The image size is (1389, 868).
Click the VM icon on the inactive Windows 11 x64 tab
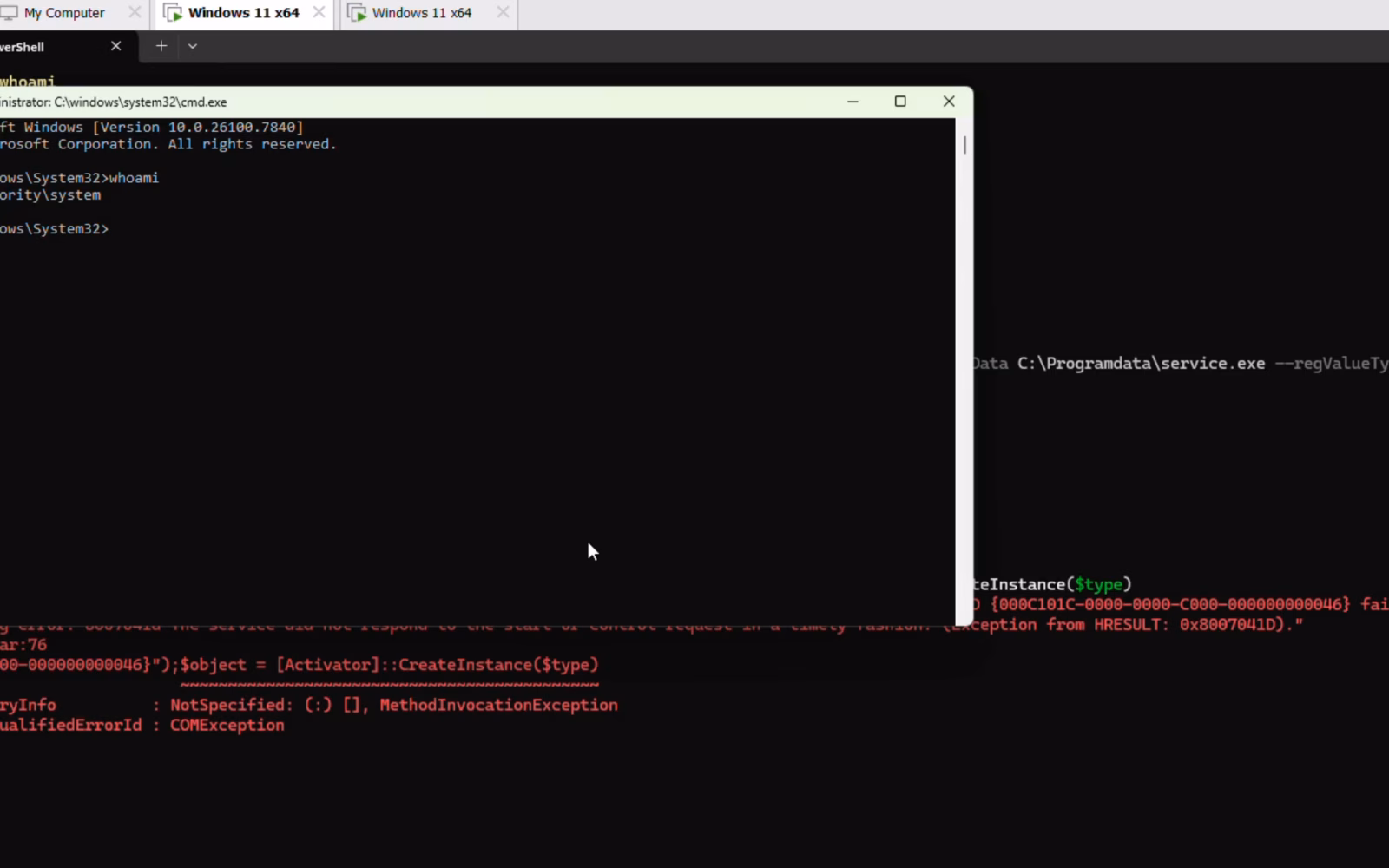coord(357,13)
